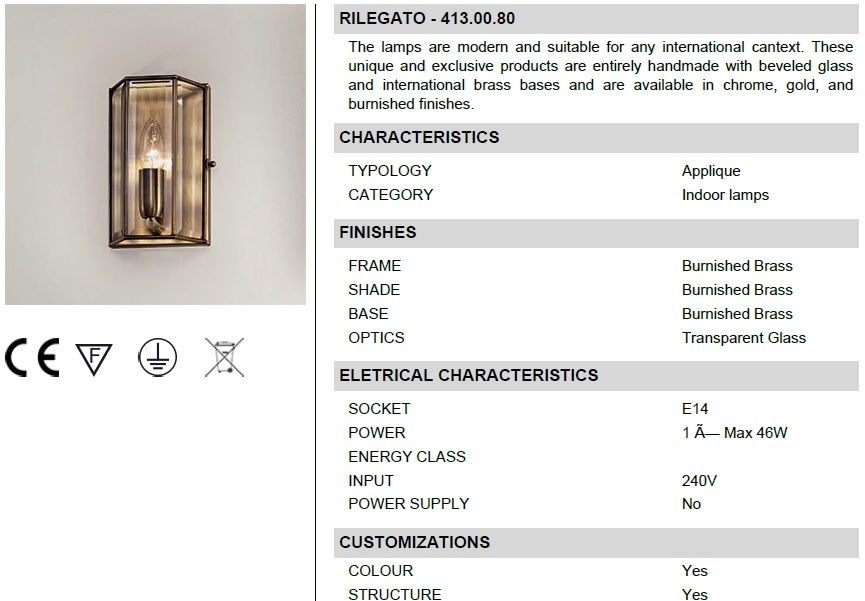
Task: Click the CE certification mark icon
Action: [32, 358]
